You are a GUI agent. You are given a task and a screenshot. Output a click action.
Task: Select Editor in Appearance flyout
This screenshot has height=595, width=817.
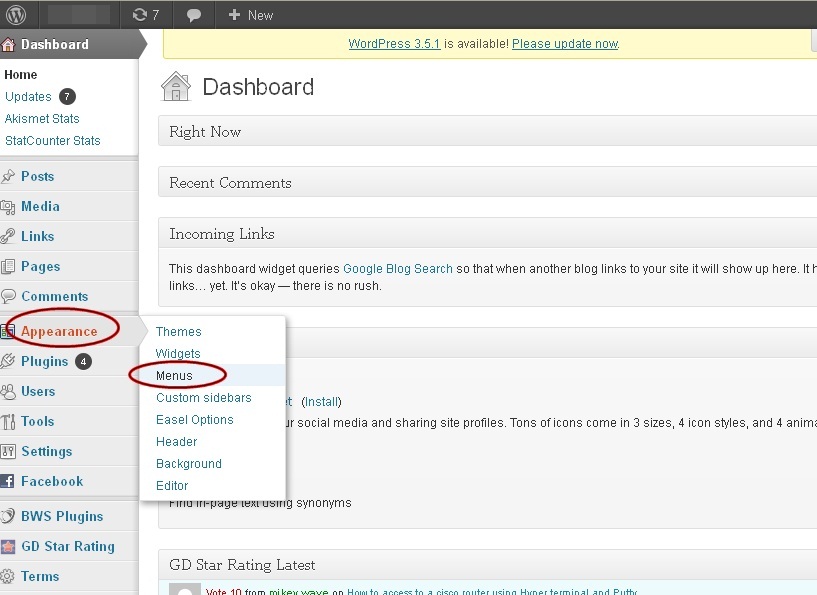pyautogui.click(x=172, y=486)
